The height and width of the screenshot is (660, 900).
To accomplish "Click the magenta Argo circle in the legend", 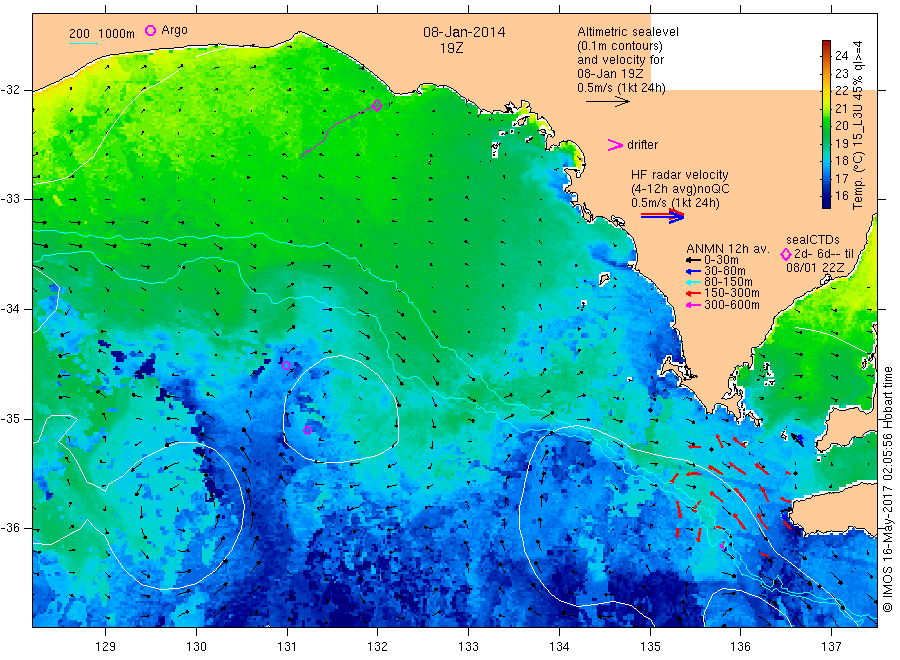I will [x=150, y=30].
